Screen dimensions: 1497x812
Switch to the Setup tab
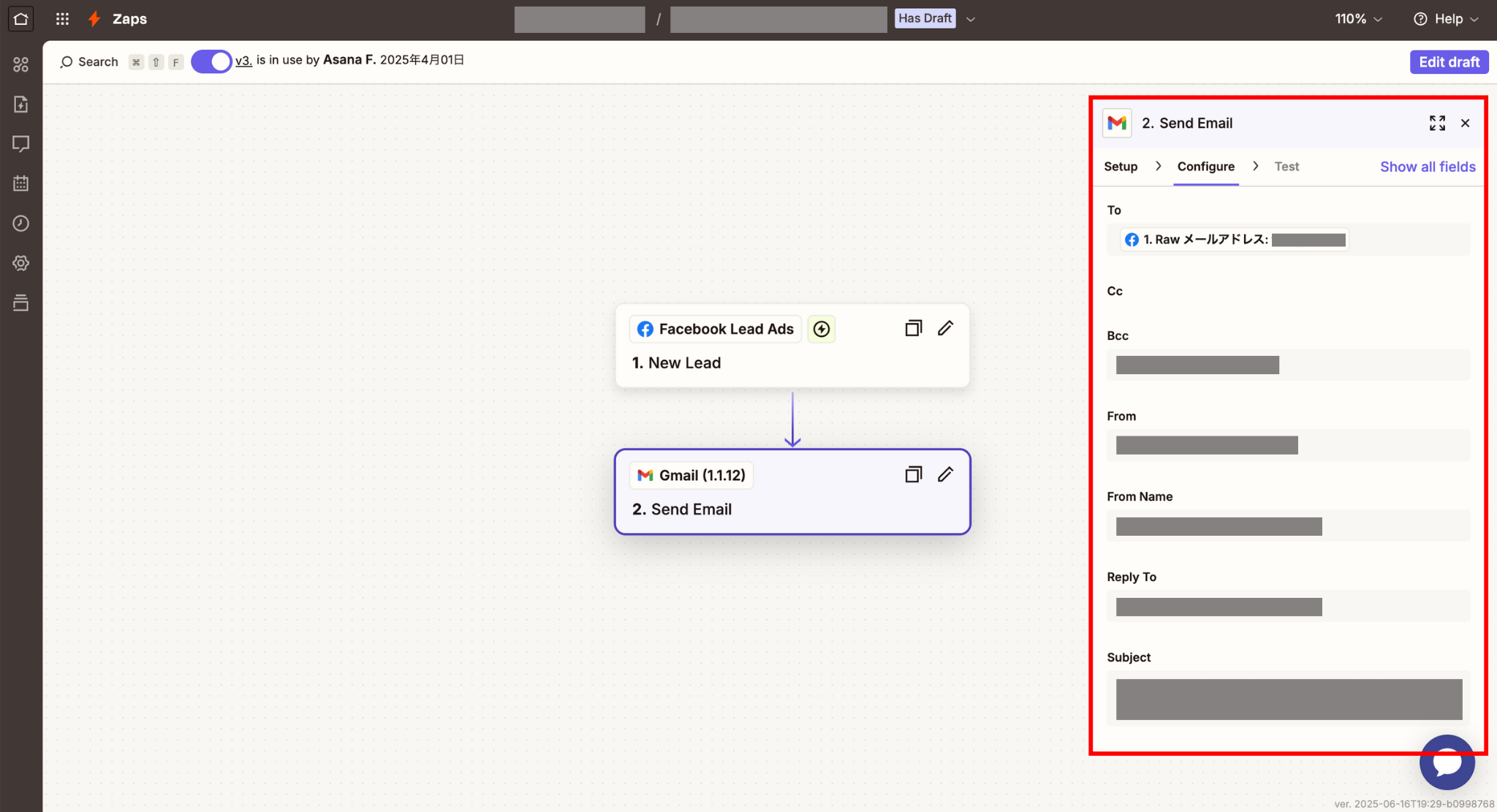click(x=1121, y=167)
